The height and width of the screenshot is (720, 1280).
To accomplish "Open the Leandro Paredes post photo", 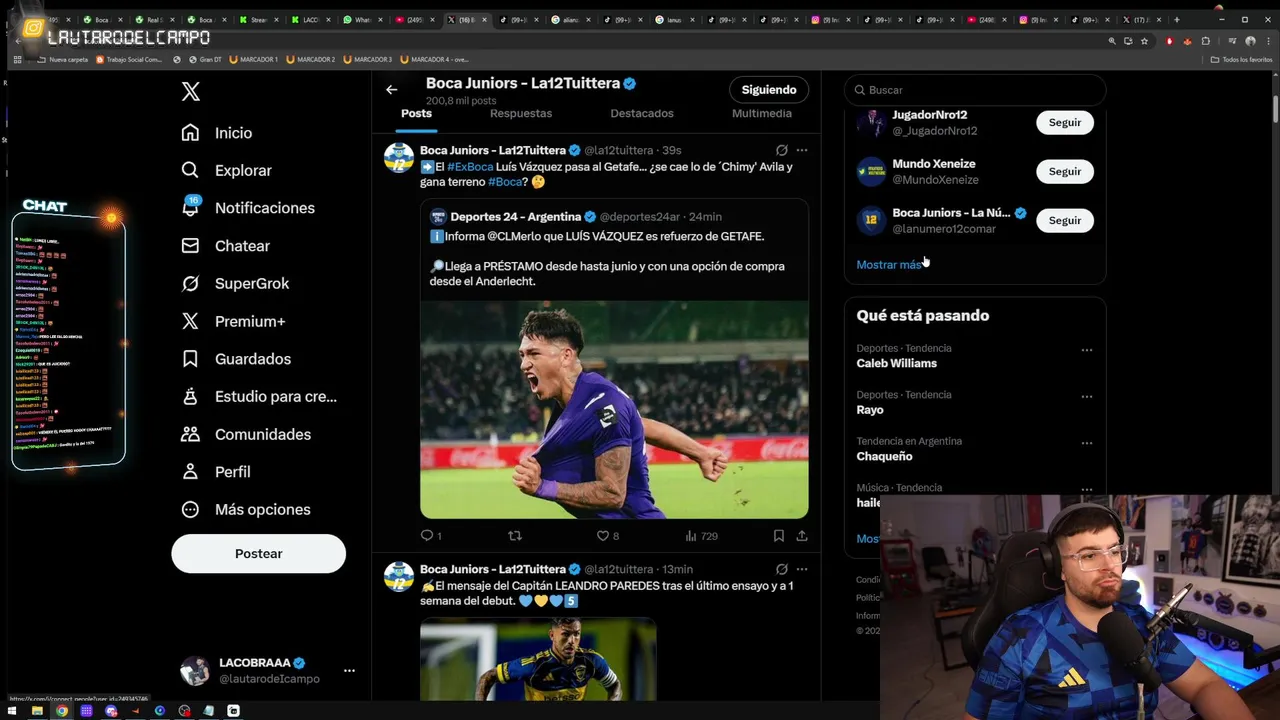I will coord(538,659).
